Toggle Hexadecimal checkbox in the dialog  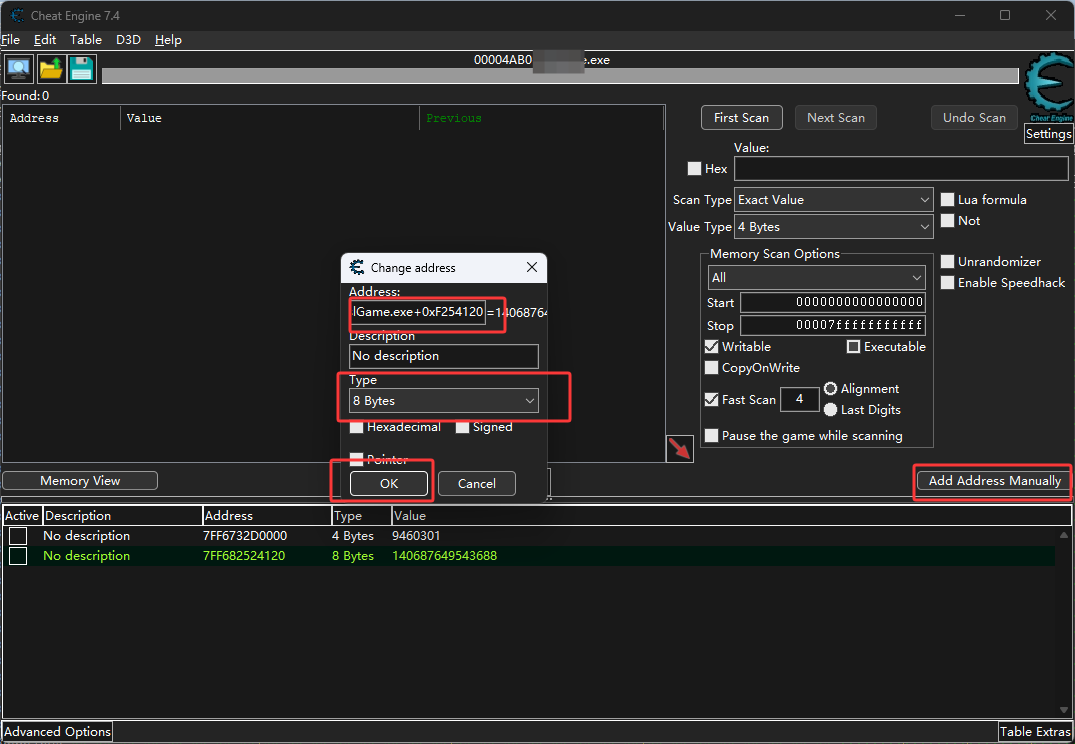tap(357, 427)
